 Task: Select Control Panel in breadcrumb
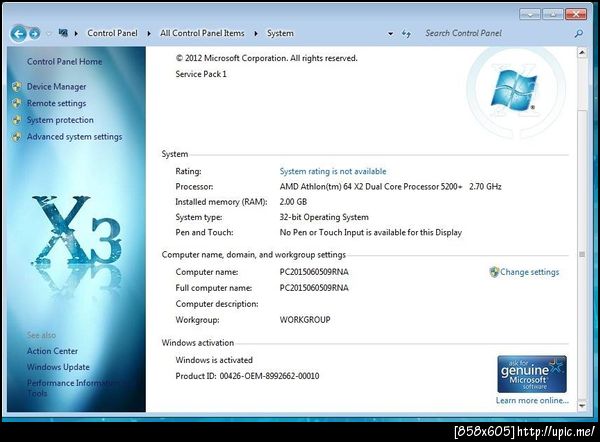[x=112, y=33]
